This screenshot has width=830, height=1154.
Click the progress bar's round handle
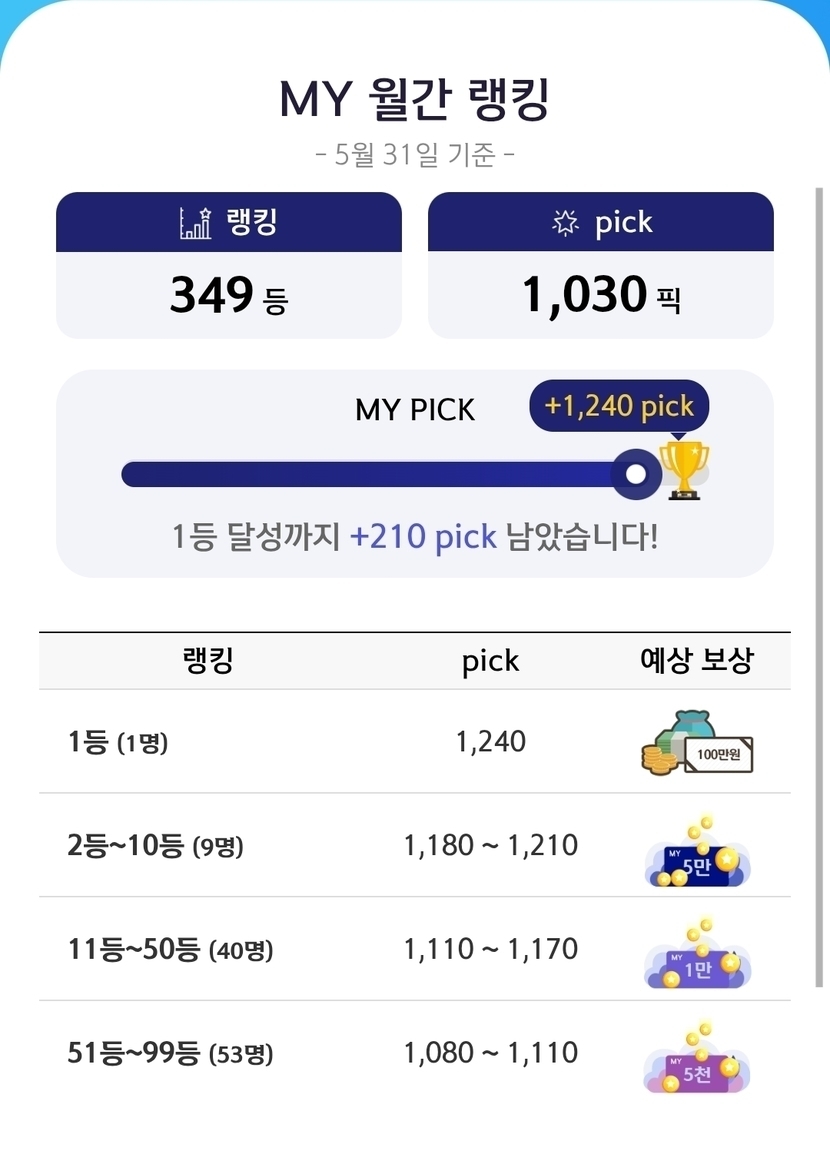[636, 474]
